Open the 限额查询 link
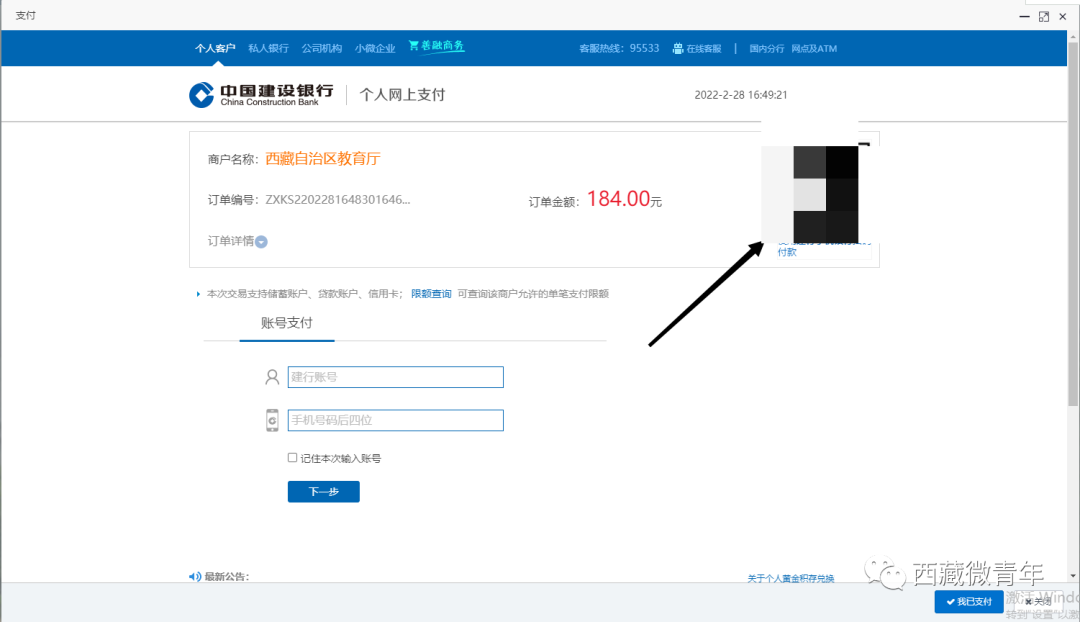The height and width of the screenshot is (622, 1080). coord(431,294)
